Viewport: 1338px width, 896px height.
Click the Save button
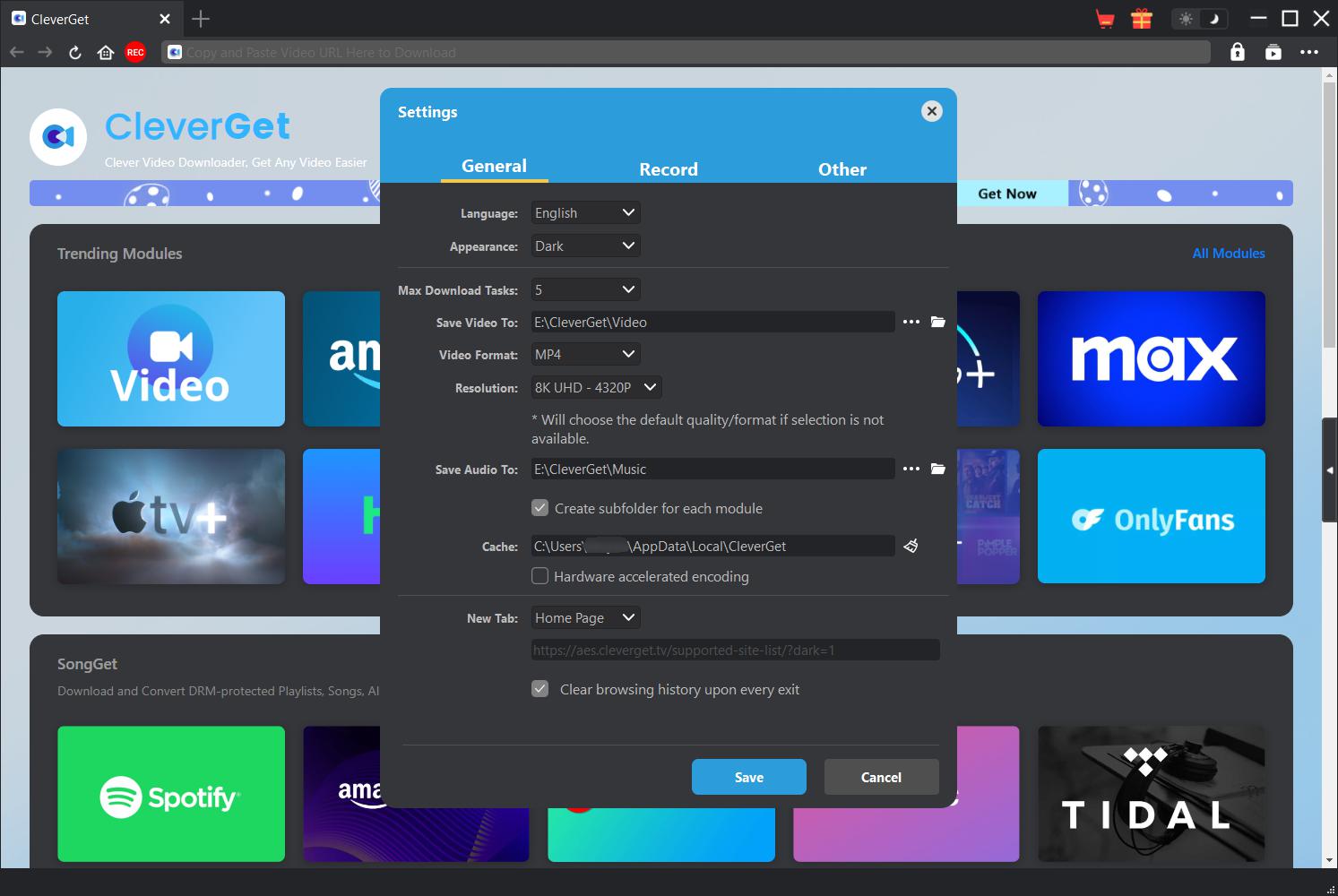(749, 777)
